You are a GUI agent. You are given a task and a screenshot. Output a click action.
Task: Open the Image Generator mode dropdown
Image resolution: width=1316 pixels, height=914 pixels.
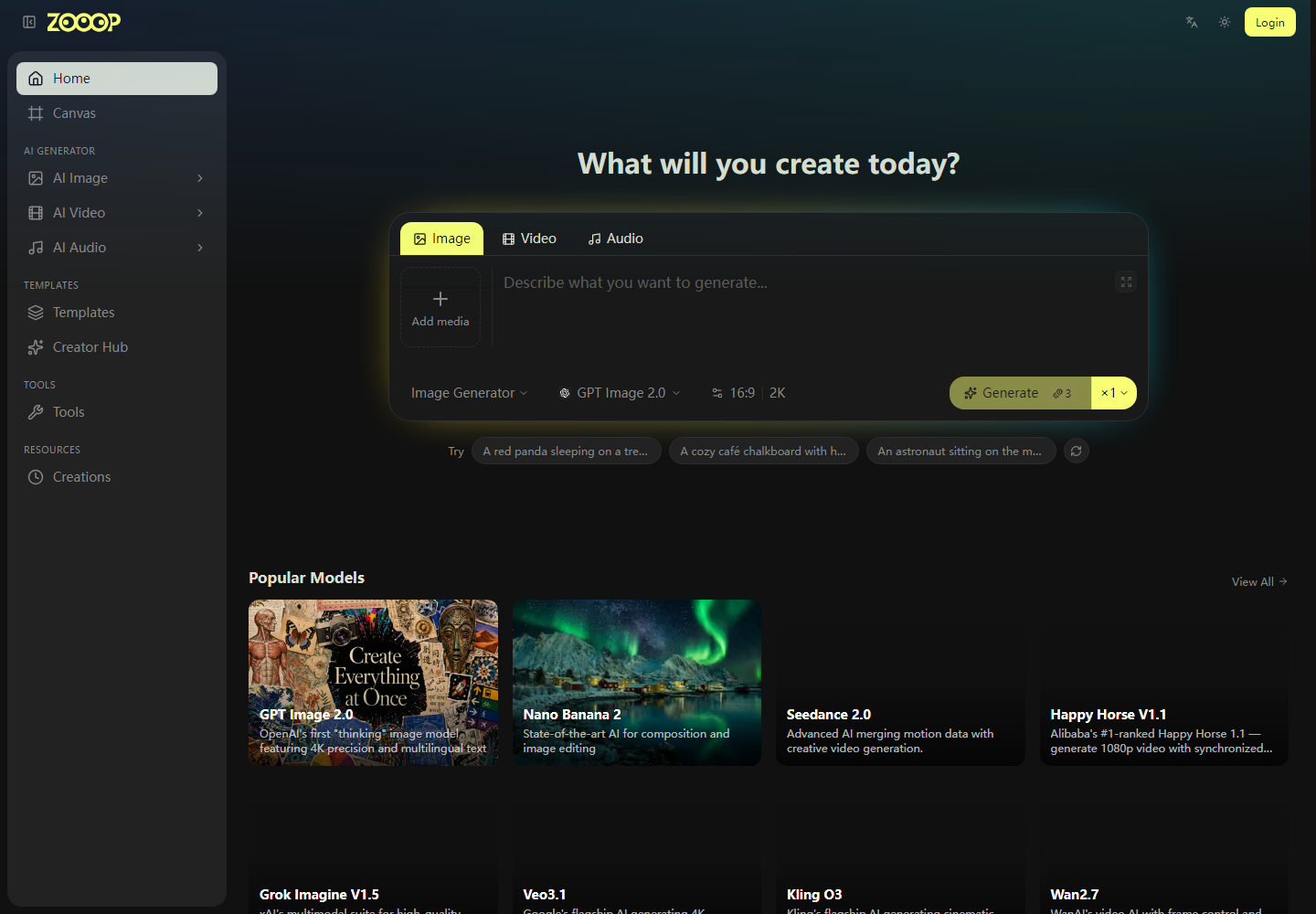(x=469, y=393)
